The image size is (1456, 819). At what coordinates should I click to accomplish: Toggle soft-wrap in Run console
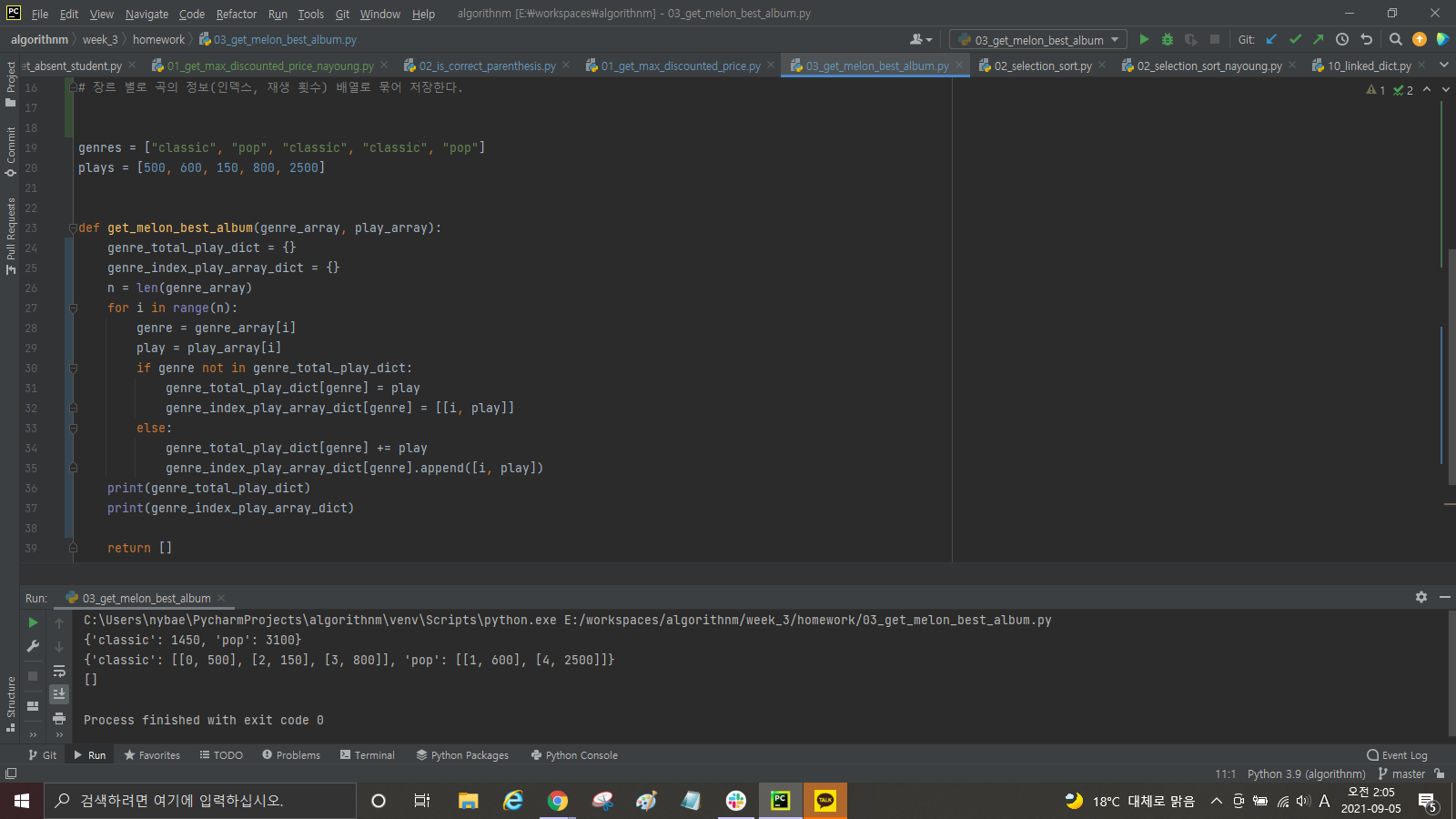click(x=59, y=672)
